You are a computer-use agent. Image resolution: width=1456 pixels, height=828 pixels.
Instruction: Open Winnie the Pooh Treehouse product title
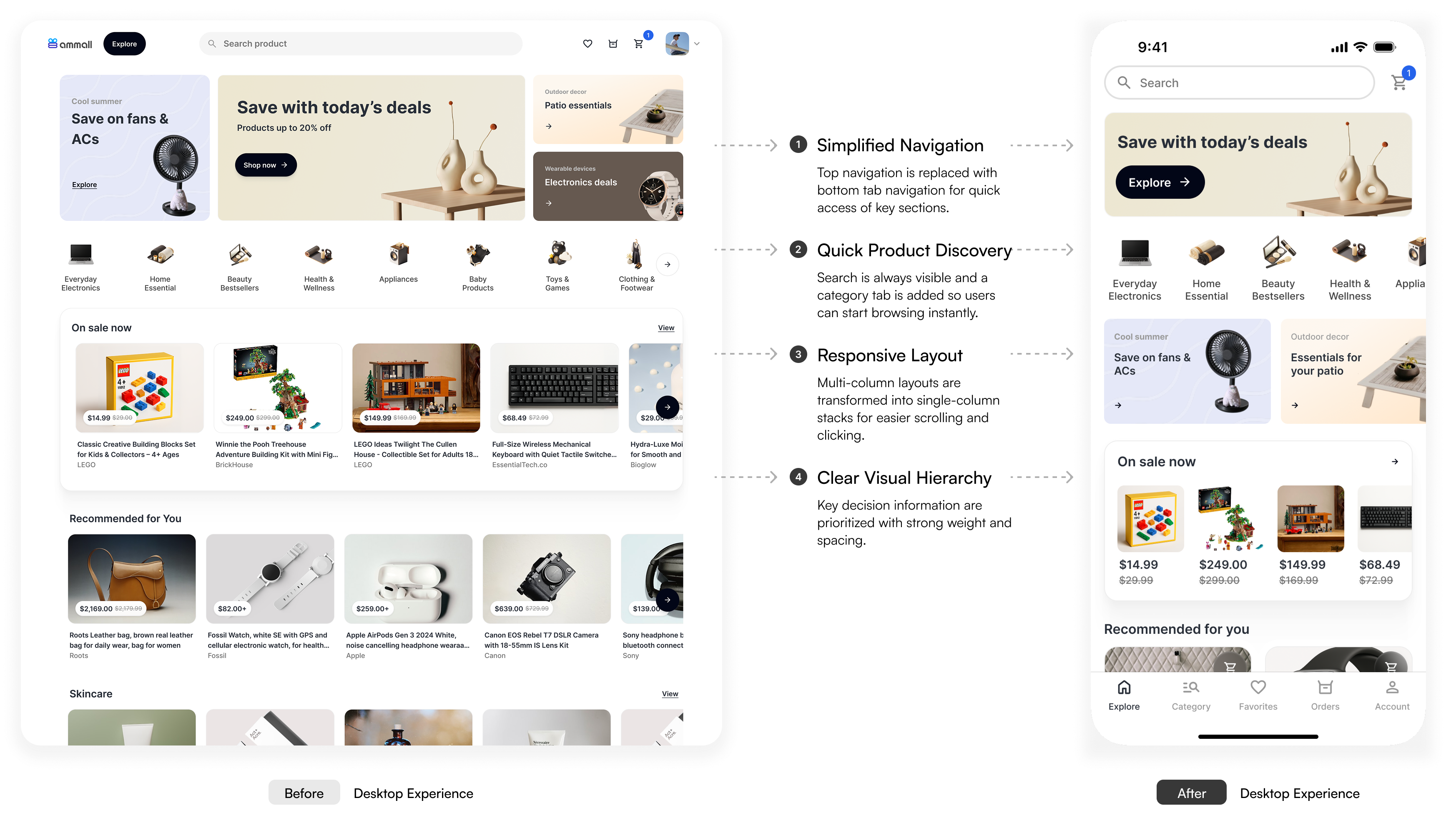[276, 449]
